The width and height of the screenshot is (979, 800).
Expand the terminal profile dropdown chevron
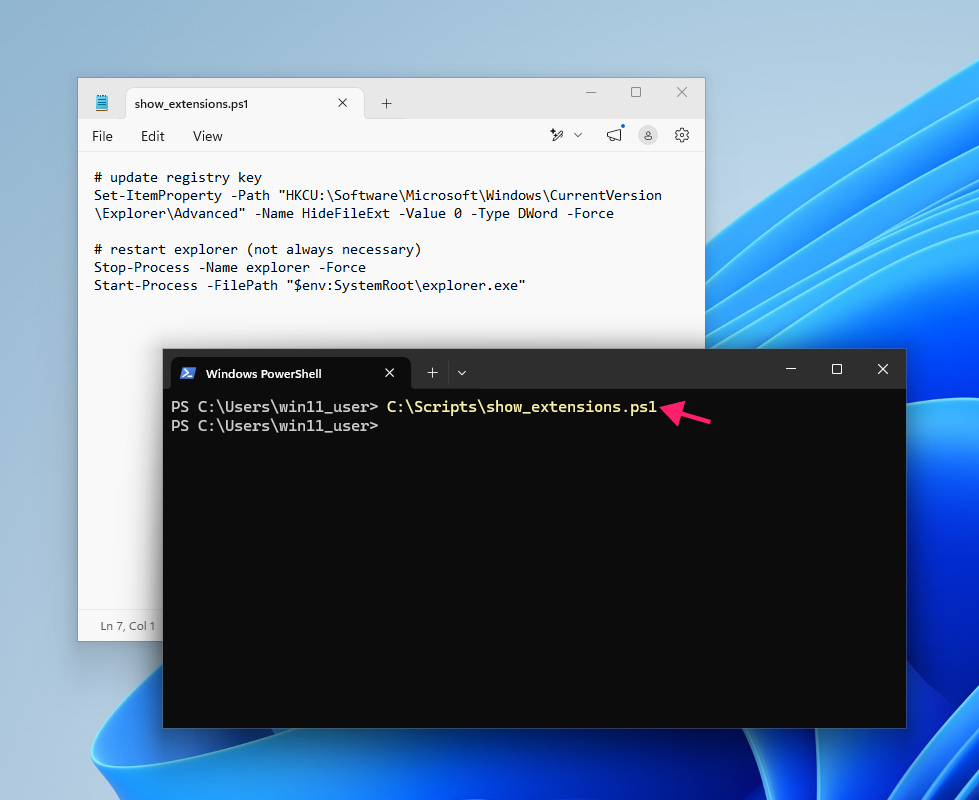tap(462, 373)
